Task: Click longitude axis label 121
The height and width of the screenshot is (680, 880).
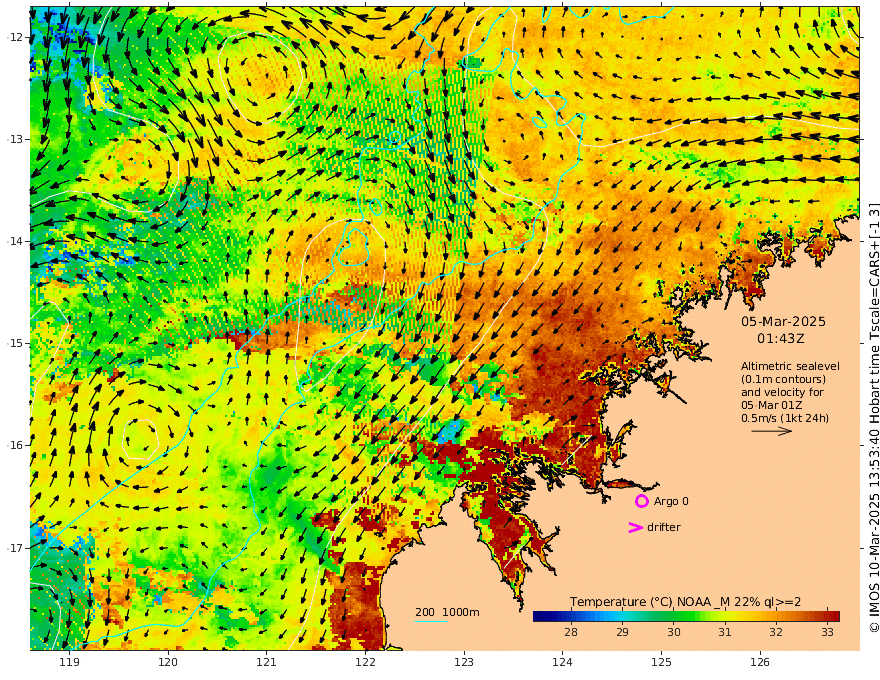Action: tap(267, 662)
